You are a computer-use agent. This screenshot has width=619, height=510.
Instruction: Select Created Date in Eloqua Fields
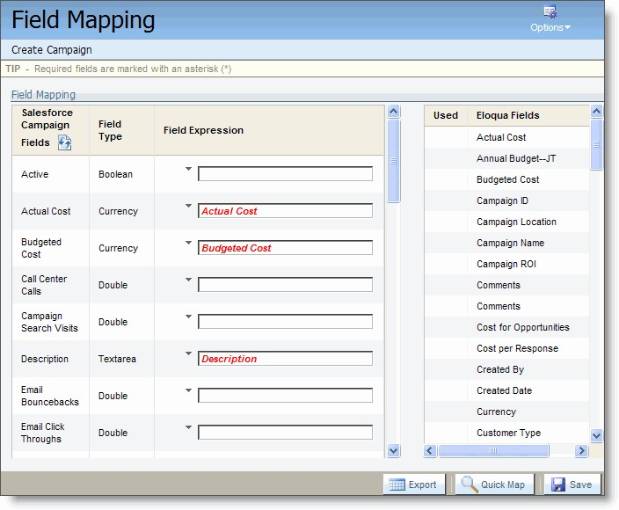504,390
